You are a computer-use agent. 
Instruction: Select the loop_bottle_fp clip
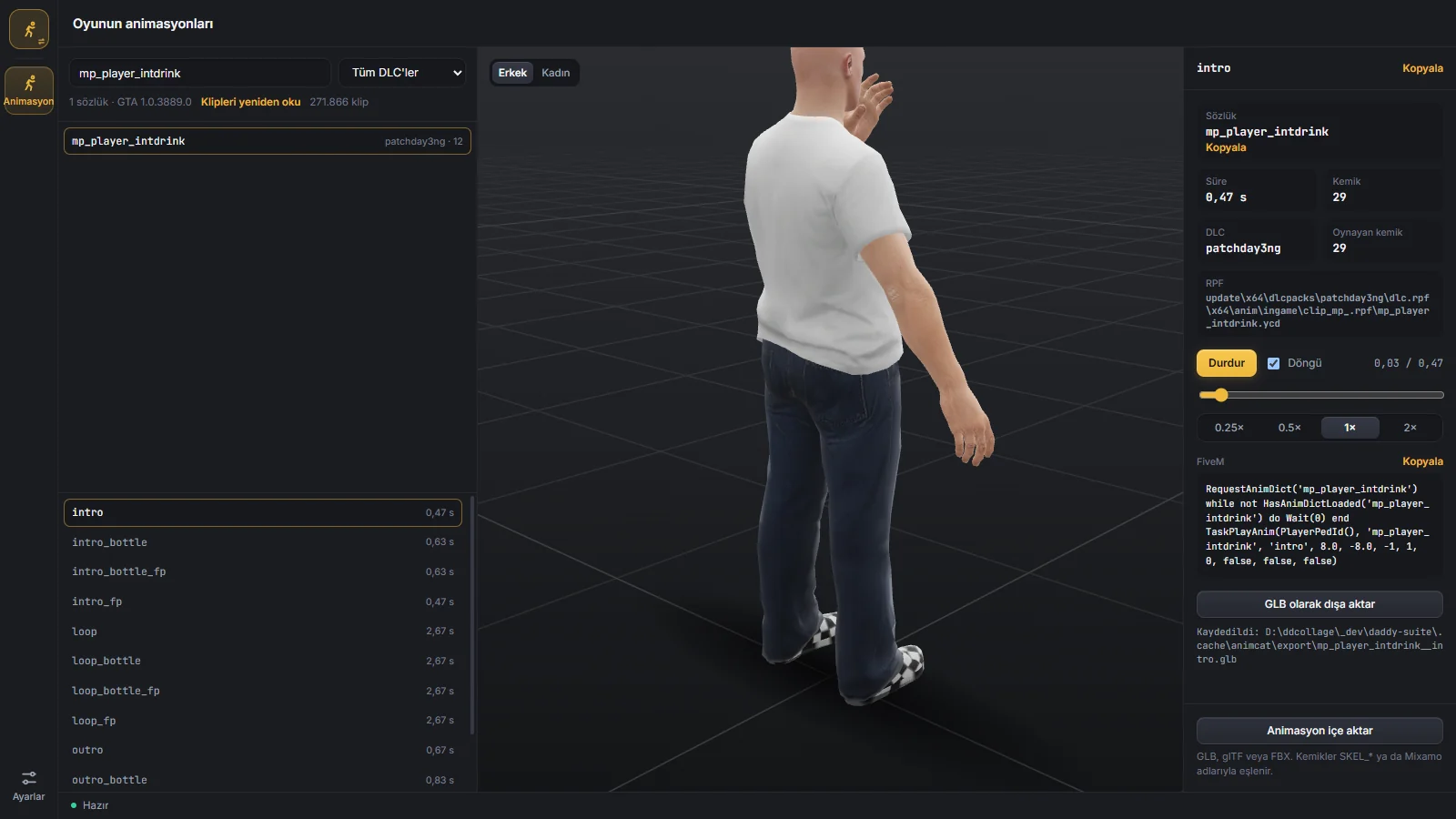pyautogui.click(x=263, y=691)
